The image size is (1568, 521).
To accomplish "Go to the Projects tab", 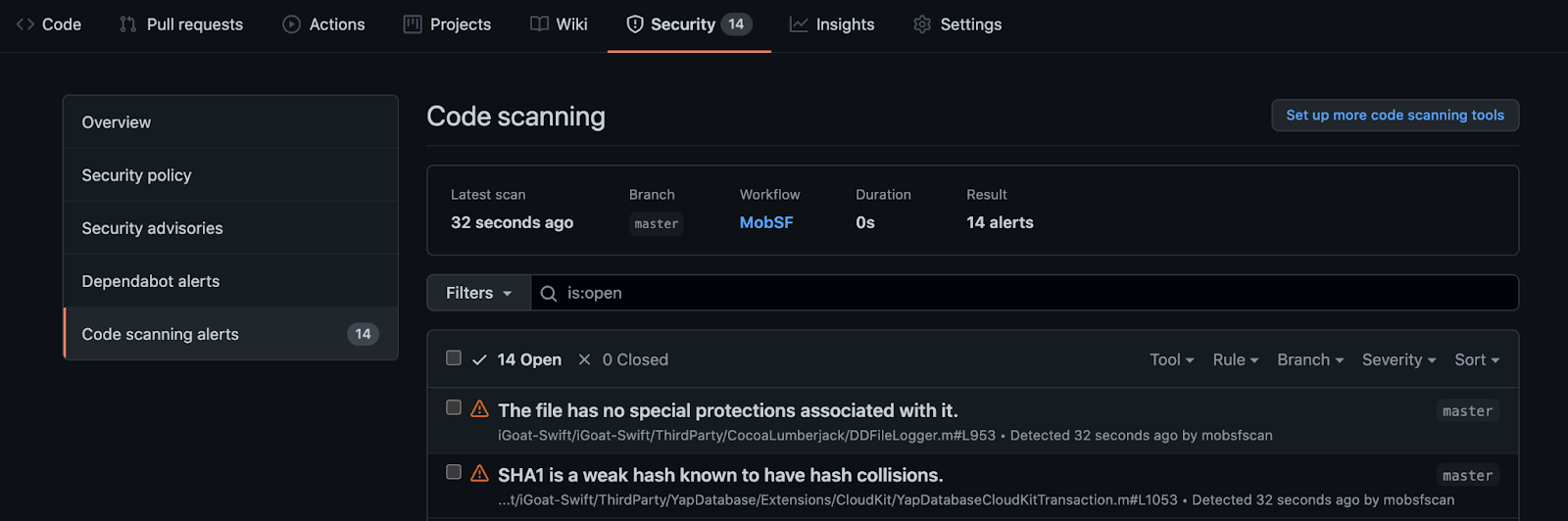I will [447, 24].
